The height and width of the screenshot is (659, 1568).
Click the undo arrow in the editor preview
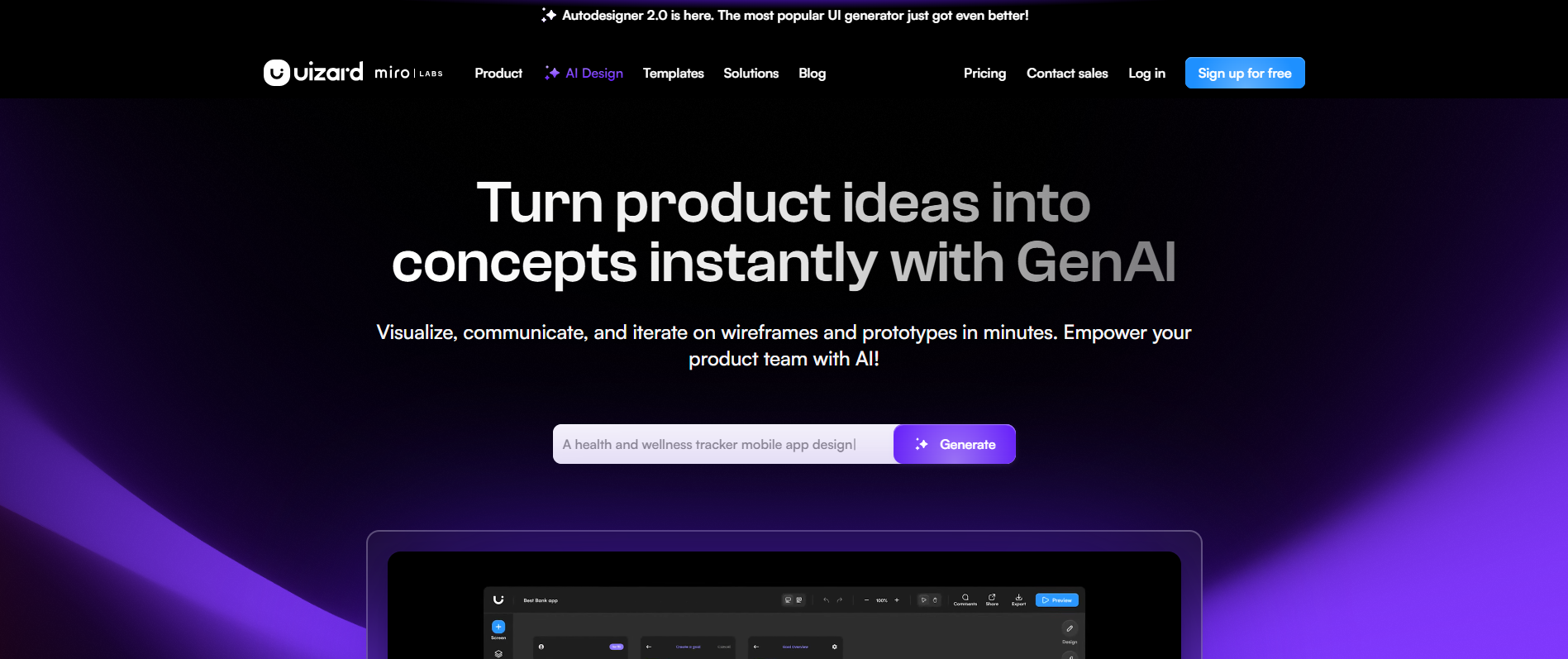coord(826,600)
